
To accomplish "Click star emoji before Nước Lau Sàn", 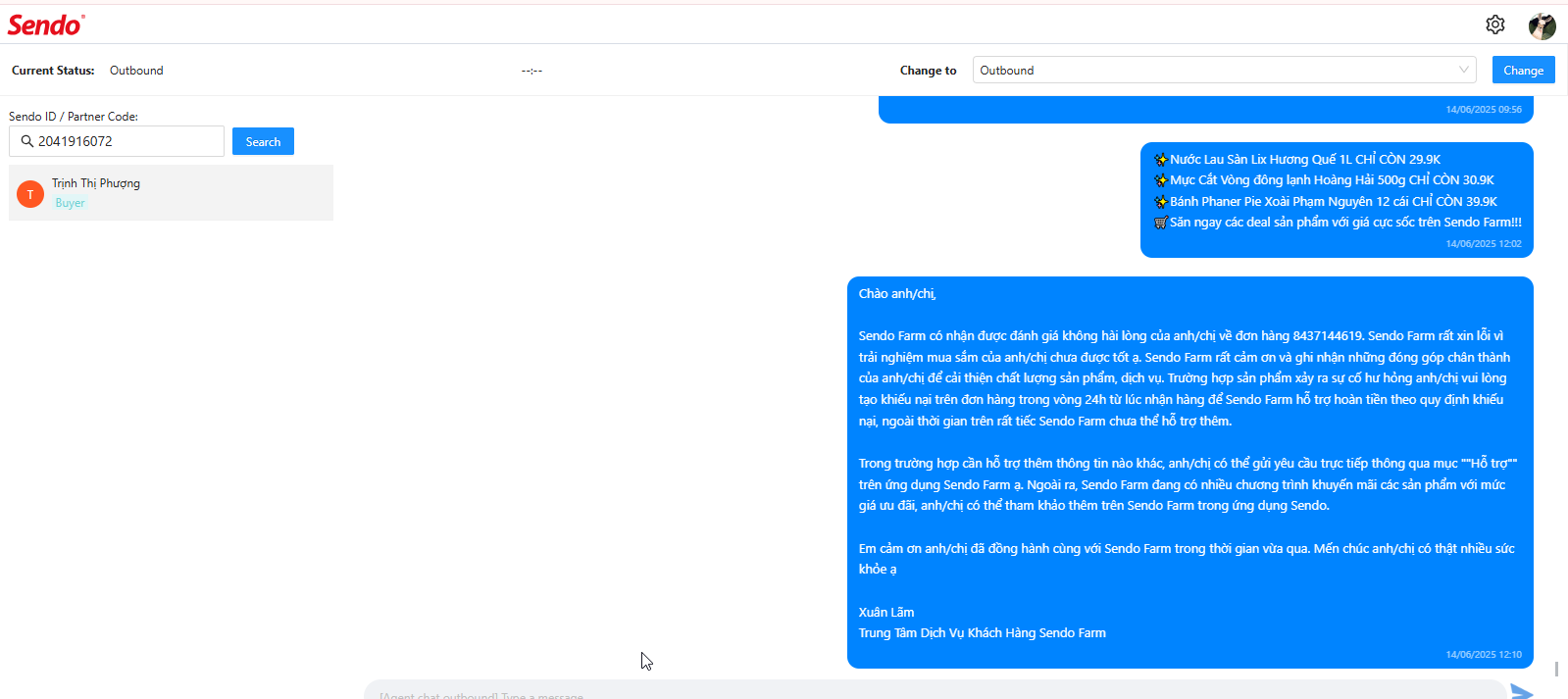I will click(x=1161, y=159).
